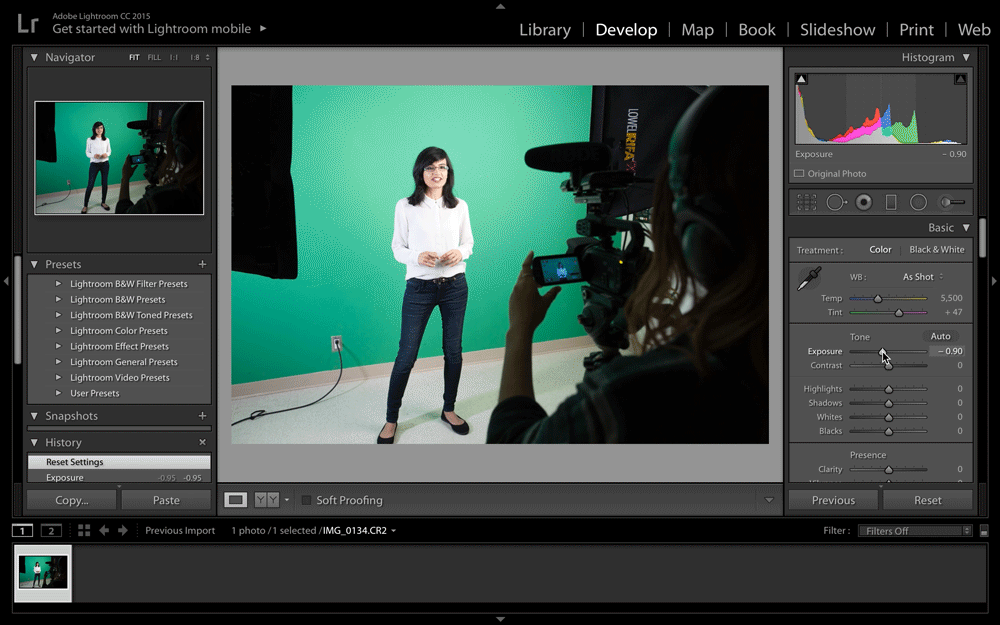1000x625 pixels.
Task: Collapse the Basic panel
Action: pyautogui.click(x=966, y=228)
